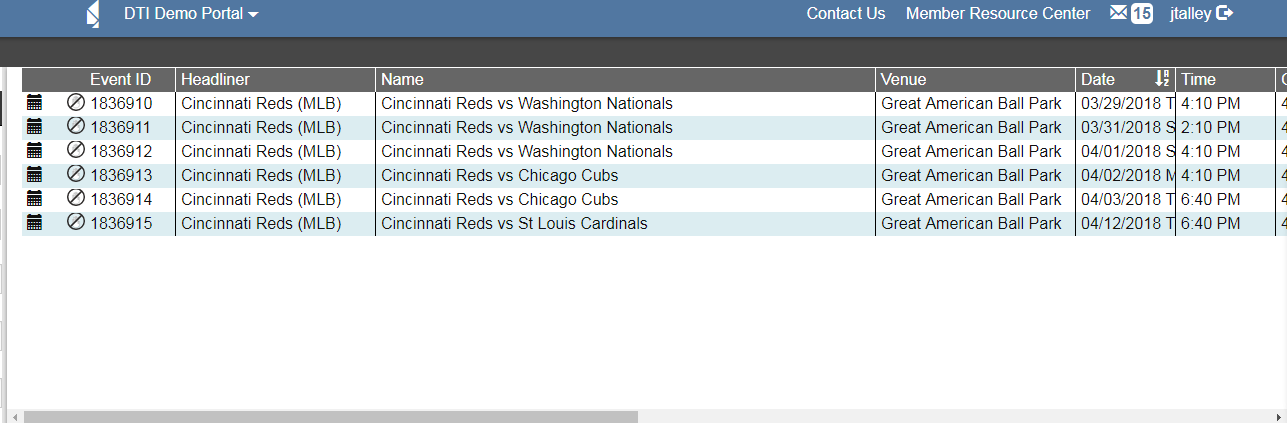Image resolution: width=1287 pixels, height=423 pixels.
Task: Click the block icon beside event 1836913
Action: (76, 174)
